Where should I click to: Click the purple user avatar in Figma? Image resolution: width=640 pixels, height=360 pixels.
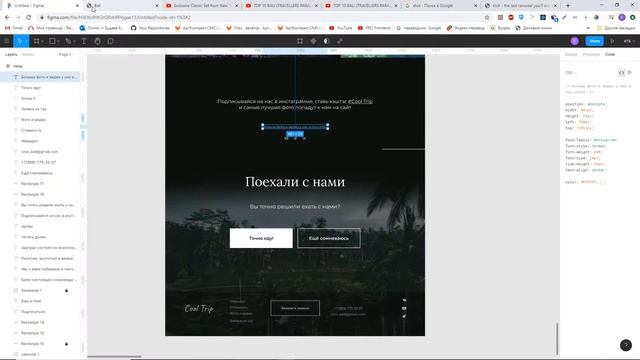(x=575, y=41)
